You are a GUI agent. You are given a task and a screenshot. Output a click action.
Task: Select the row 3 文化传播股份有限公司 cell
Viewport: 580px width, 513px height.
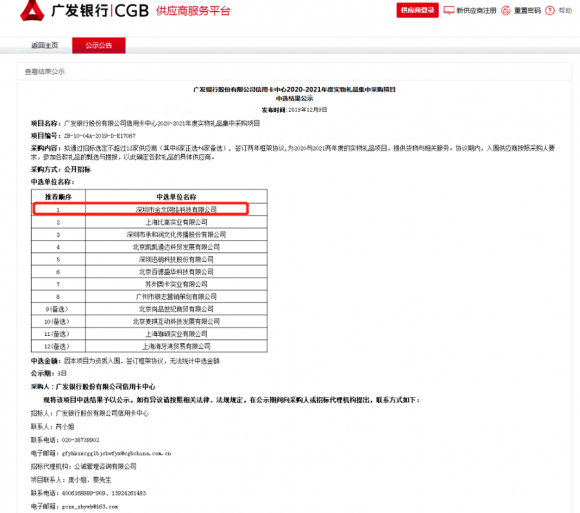click(x=176, y=234)
